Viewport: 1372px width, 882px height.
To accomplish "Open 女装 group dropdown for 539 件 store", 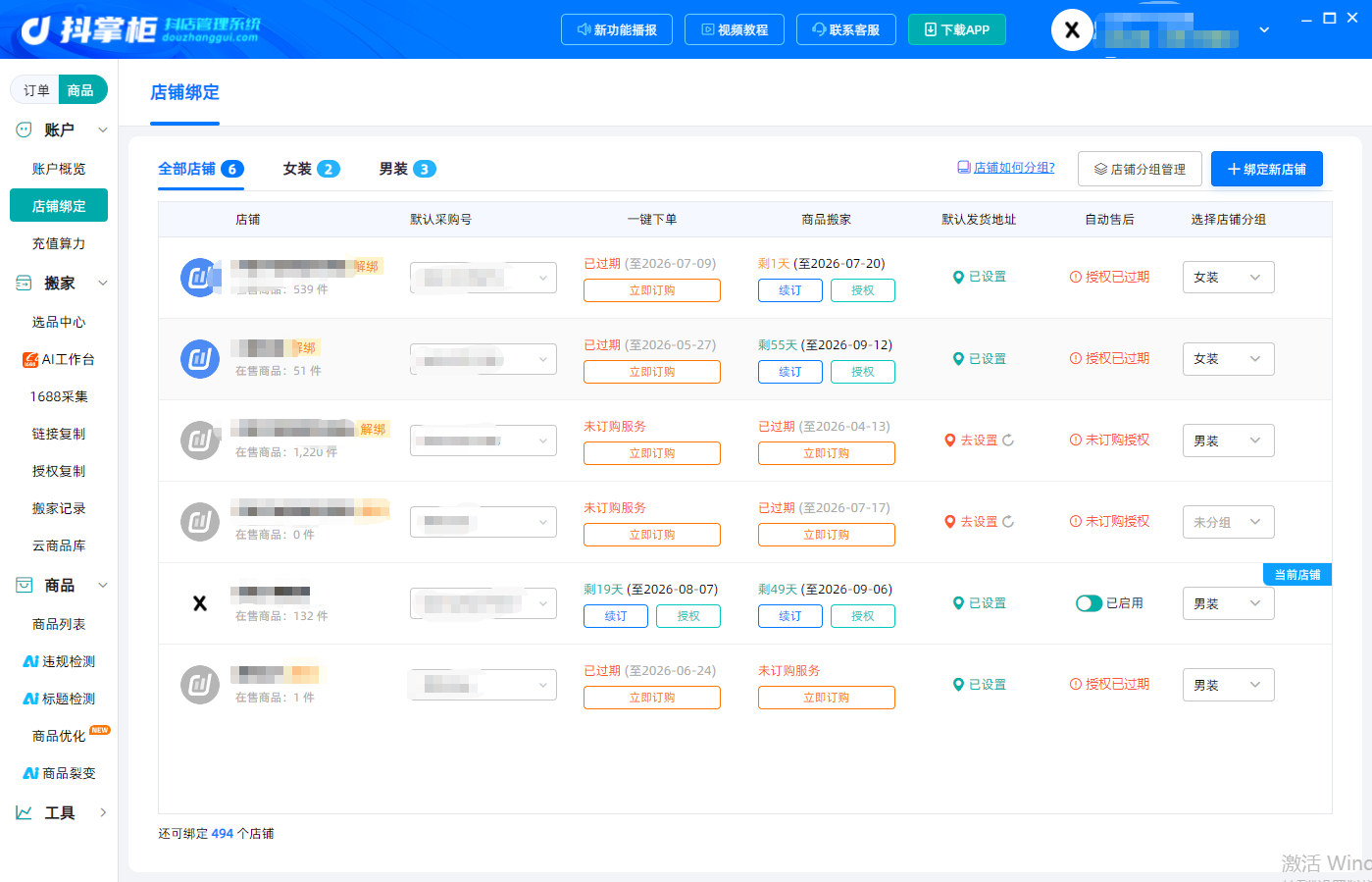I will 1228,278.
